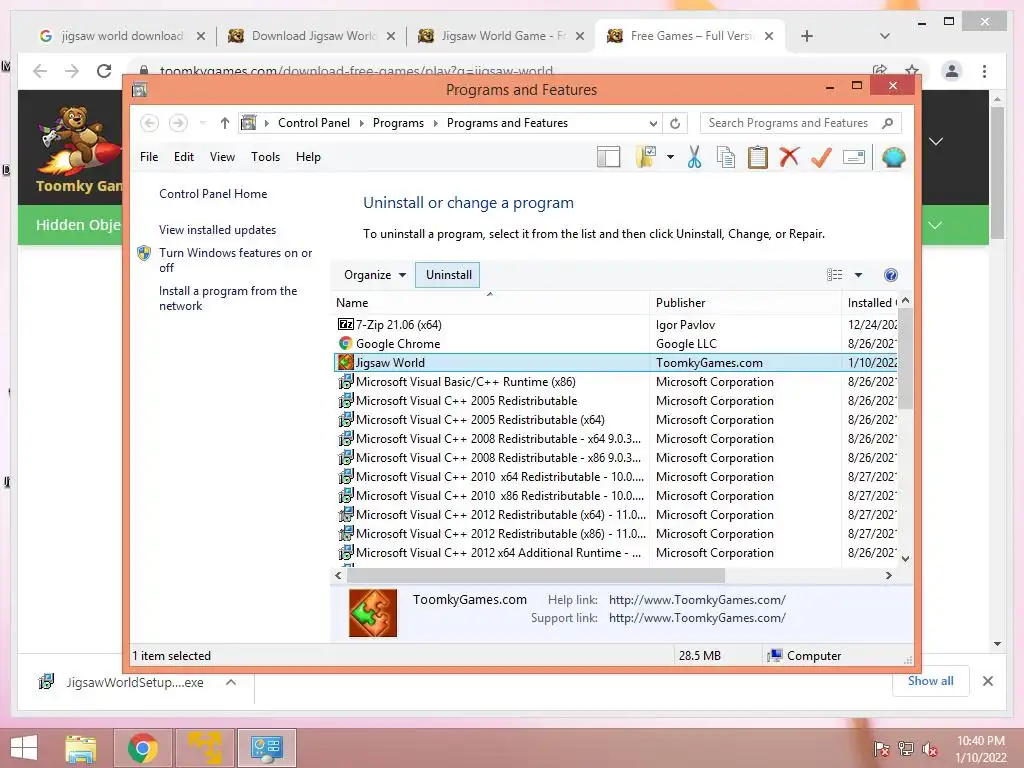The width and height of the screenshot is (1024, 768).
Task: Select the Jigsaw World program row
Action: (616, 362)
